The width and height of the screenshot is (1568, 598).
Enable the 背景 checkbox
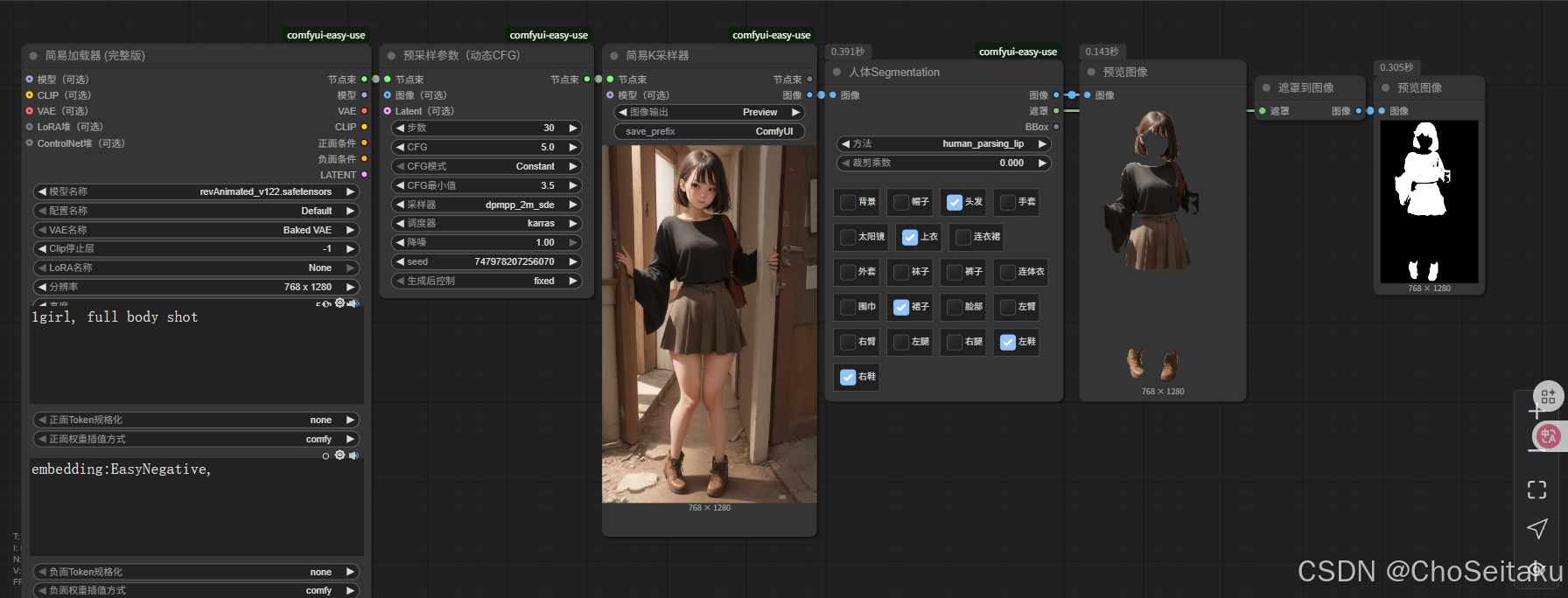pos(848,202)
